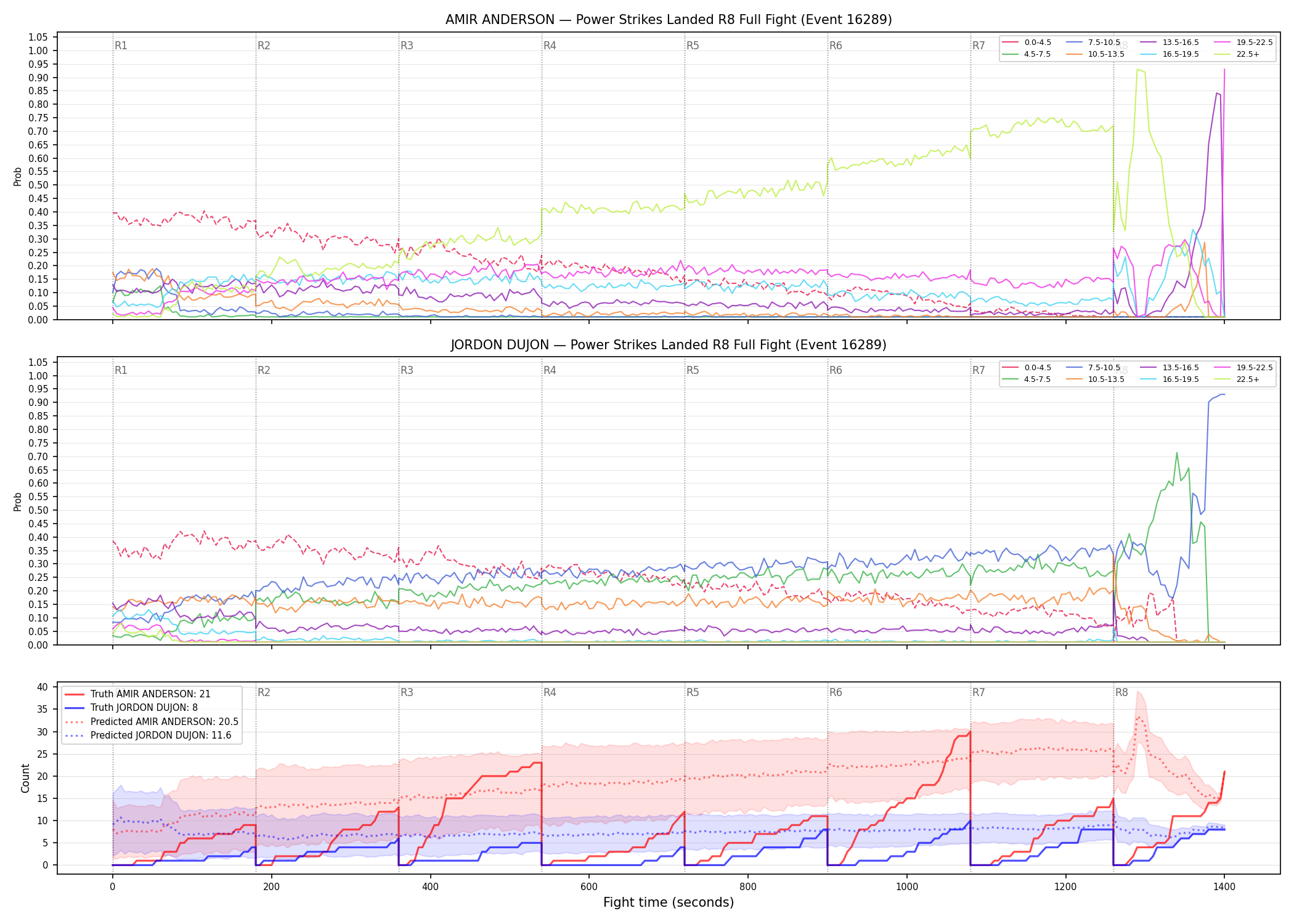Image resolution: width=1294 pixels, height=924 pixels.
Task: Click the R4 round marker in the bottom Count chart
Action: [550, 692]
